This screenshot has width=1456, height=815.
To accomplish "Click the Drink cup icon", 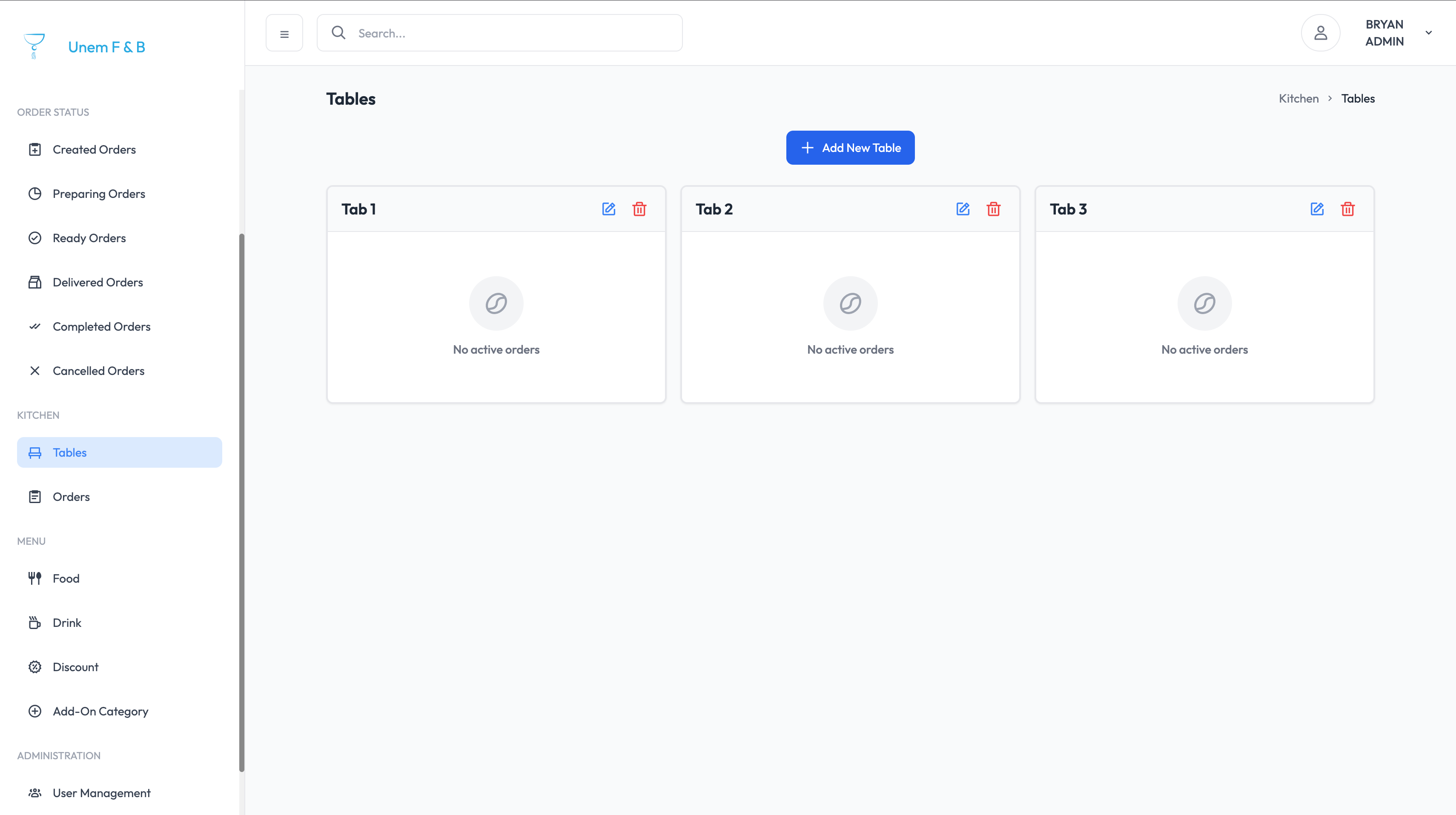I will pyautogui.click(x=35, y=622).
